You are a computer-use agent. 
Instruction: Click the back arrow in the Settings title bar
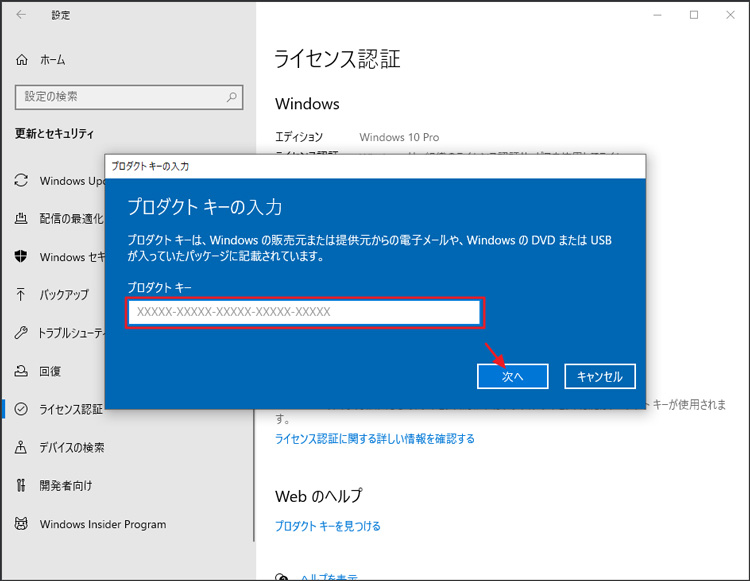21,15
